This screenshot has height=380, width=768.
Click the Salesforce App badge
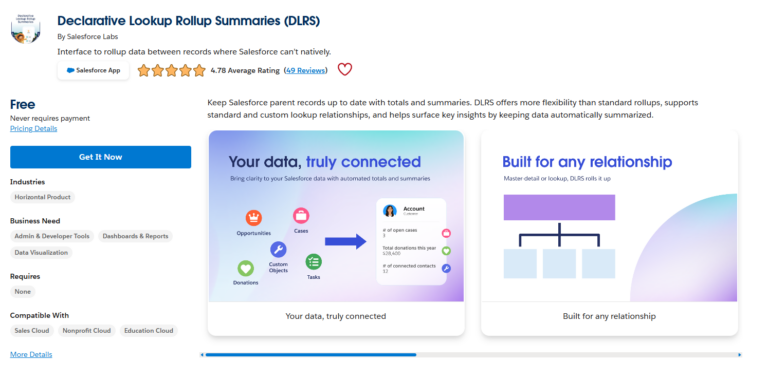point(93,71)
